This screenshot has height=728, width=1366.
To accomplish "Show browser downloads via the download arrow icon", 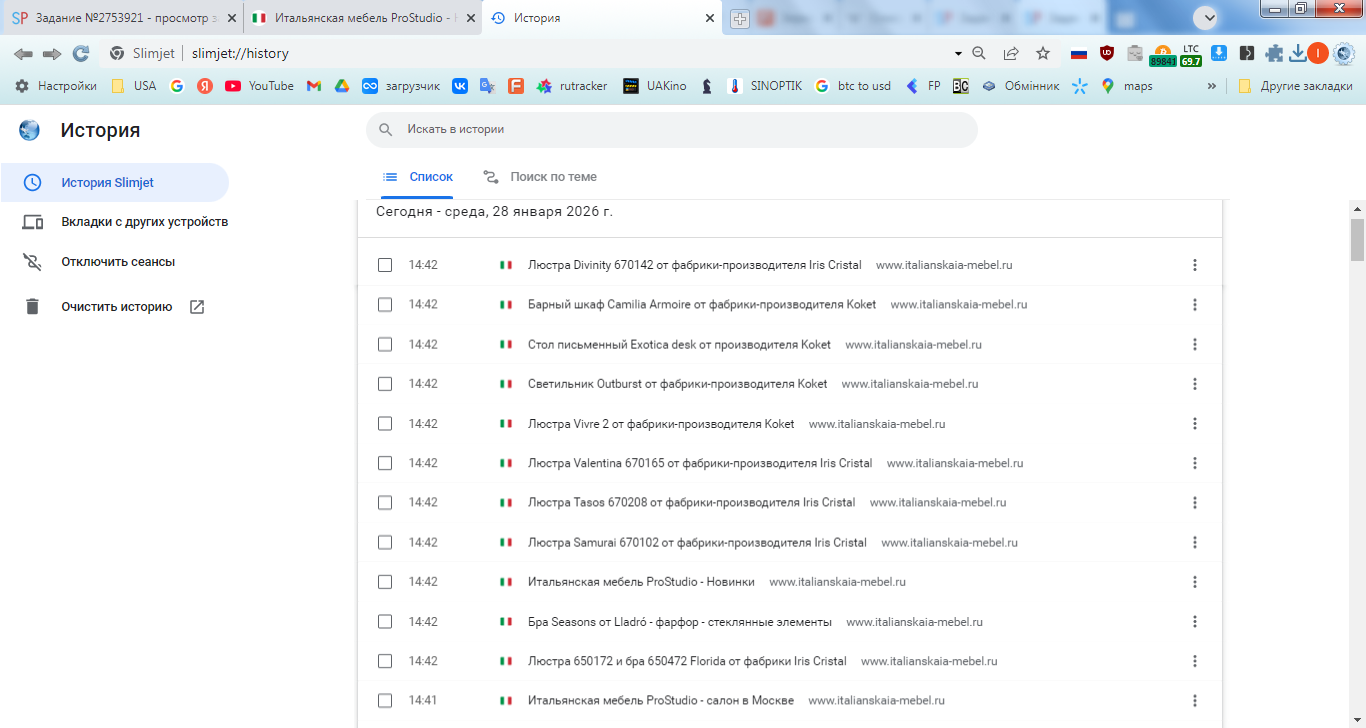I will click(x=1298, y=53).
